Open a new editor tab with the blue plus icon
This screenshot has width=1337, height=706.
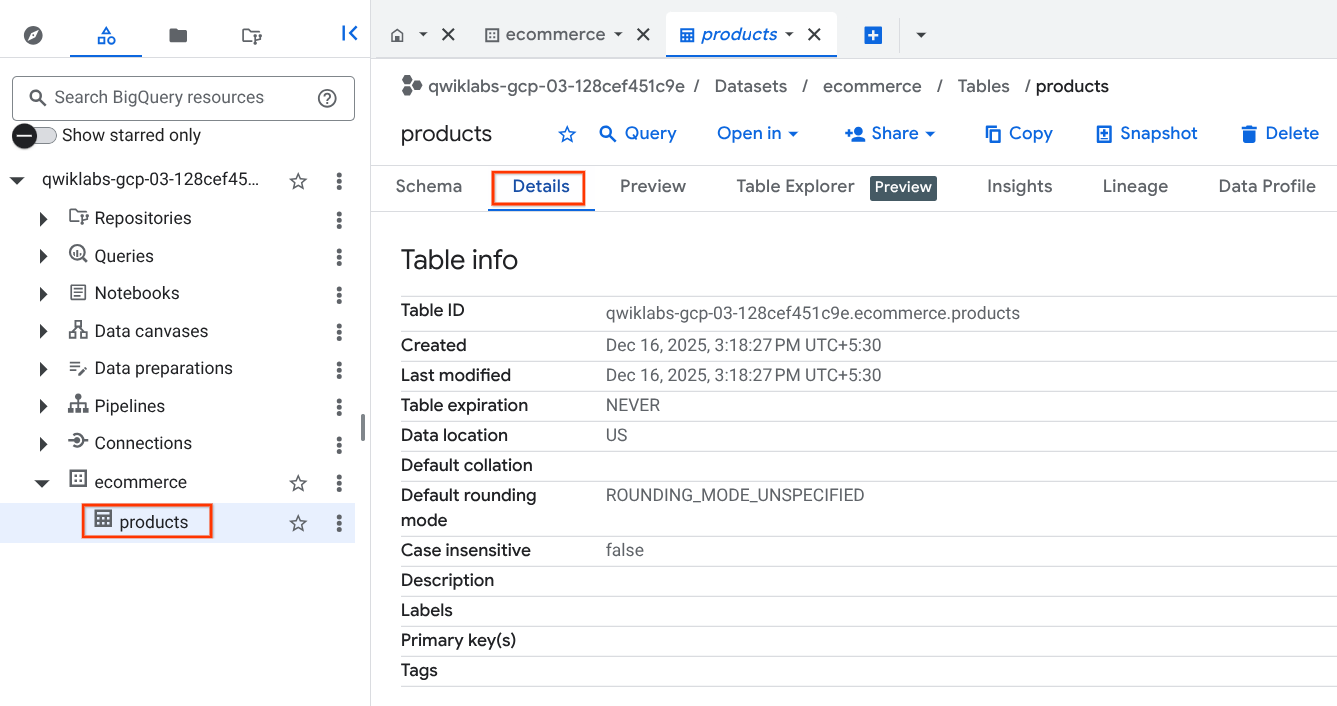click(x=872, y=34)
